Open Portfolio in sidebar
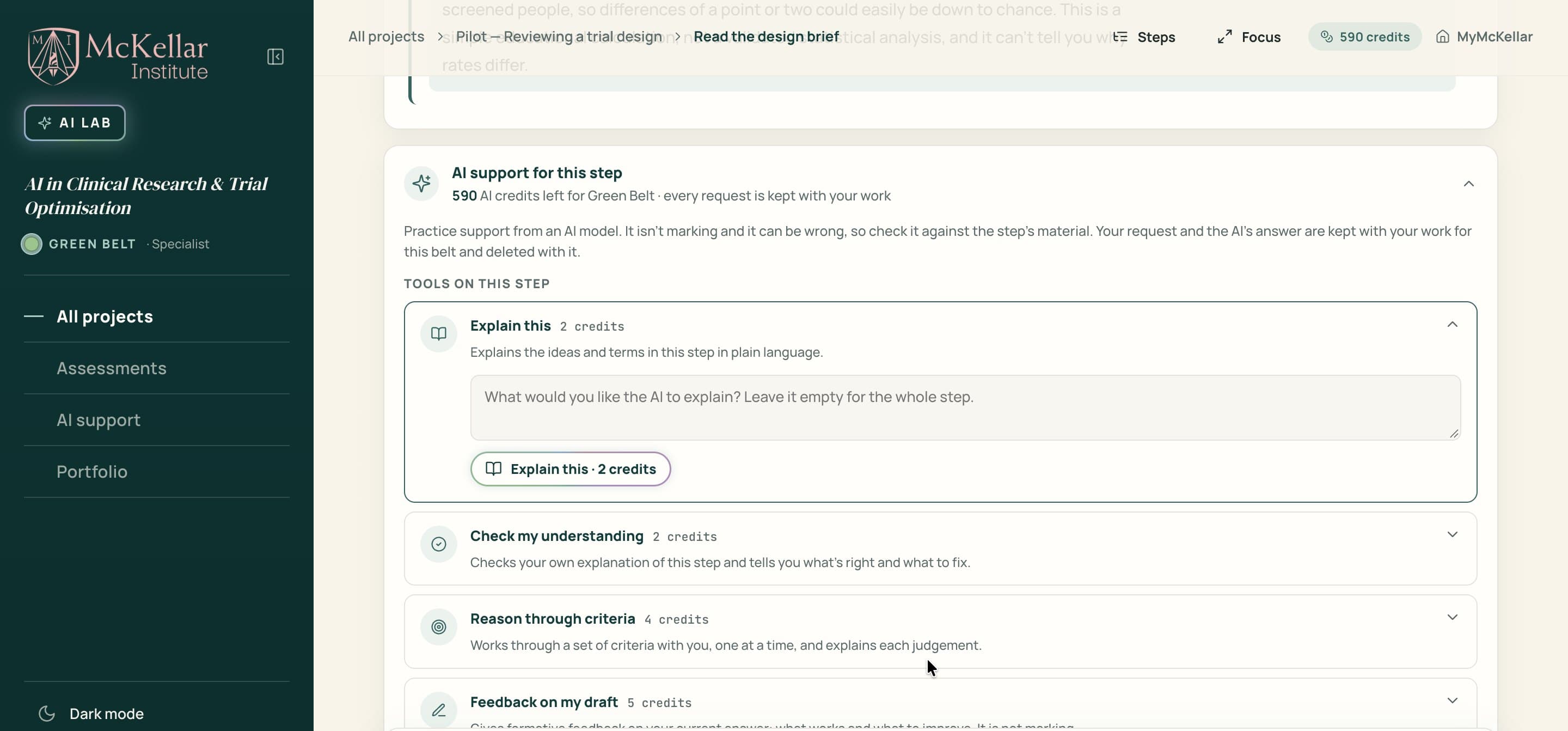 (92, 472)
